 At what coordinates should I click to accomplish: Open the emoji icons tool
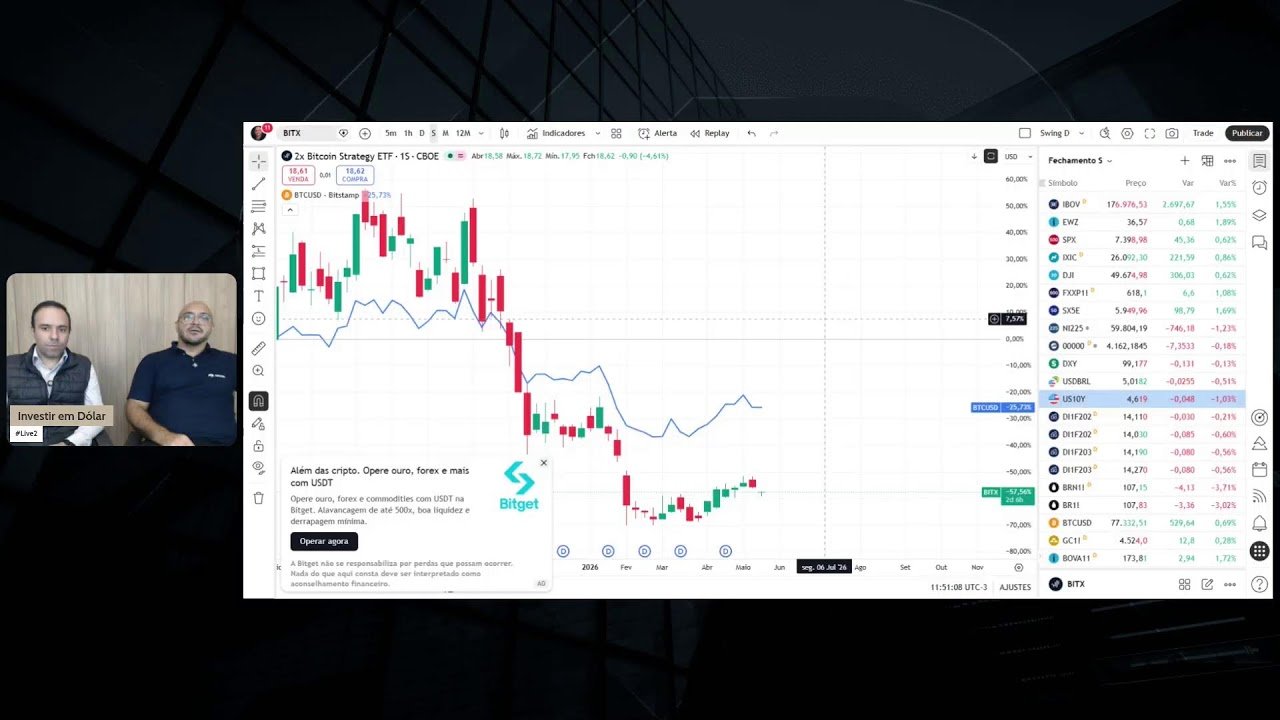coord(258,318)
